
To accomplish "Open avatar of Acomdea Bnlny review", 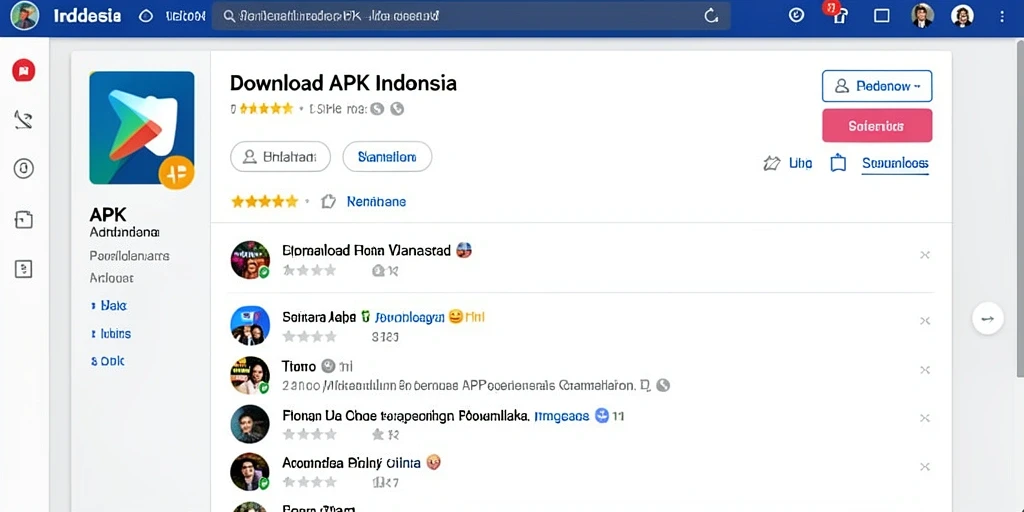I will (x=250, y=472).
